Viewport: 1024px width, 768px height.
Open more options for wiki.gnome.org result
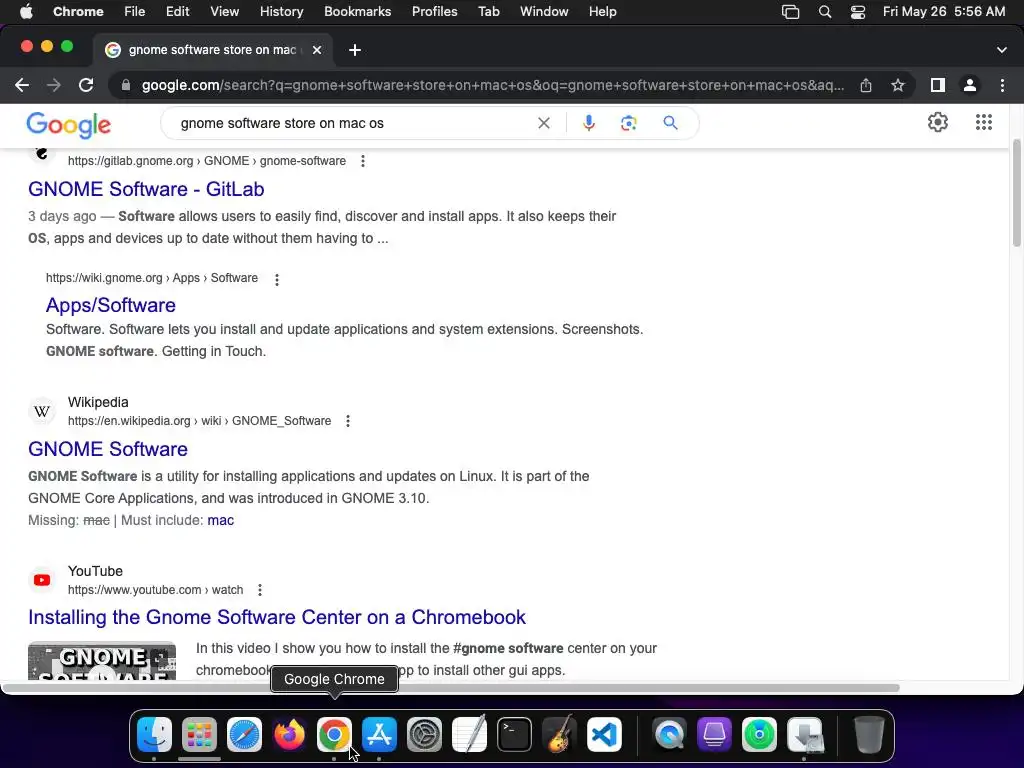tap(277, 280)
